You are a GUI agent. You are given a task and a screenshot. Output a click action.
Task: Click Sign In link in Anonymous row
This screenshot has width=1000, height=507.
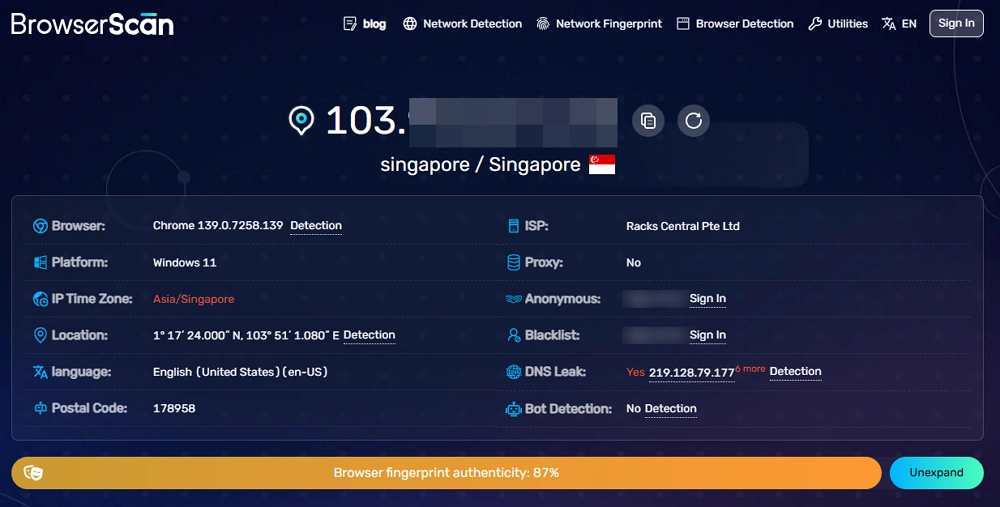coord(707,298)
